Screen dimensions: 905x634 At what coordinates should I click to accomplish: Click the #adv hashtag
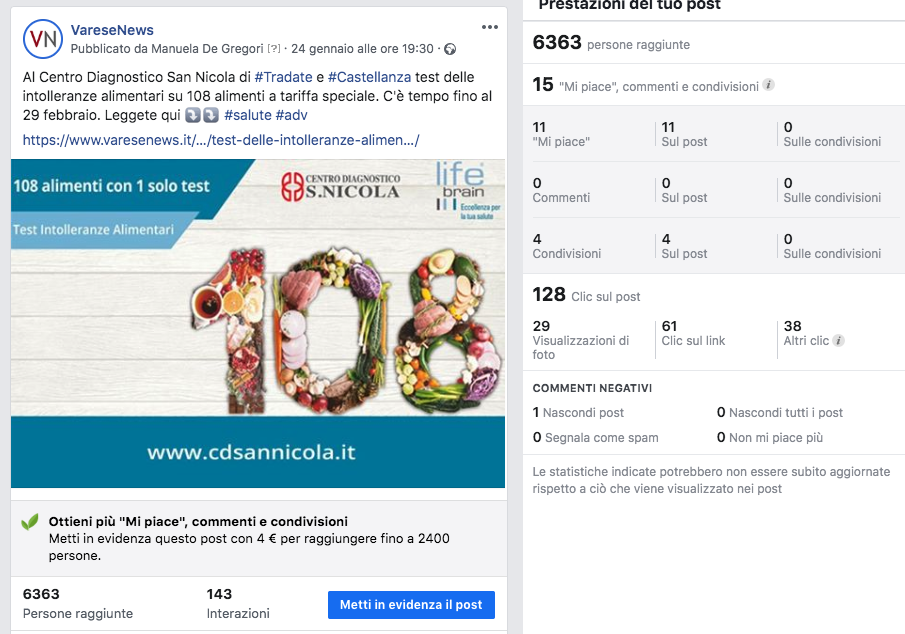291,115
